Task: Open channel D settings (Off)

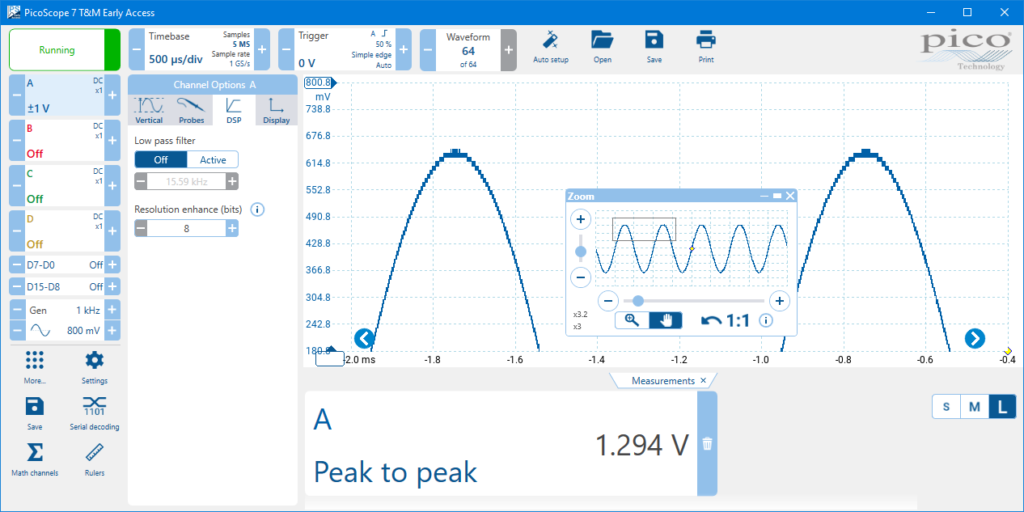Action: (64, 231)
